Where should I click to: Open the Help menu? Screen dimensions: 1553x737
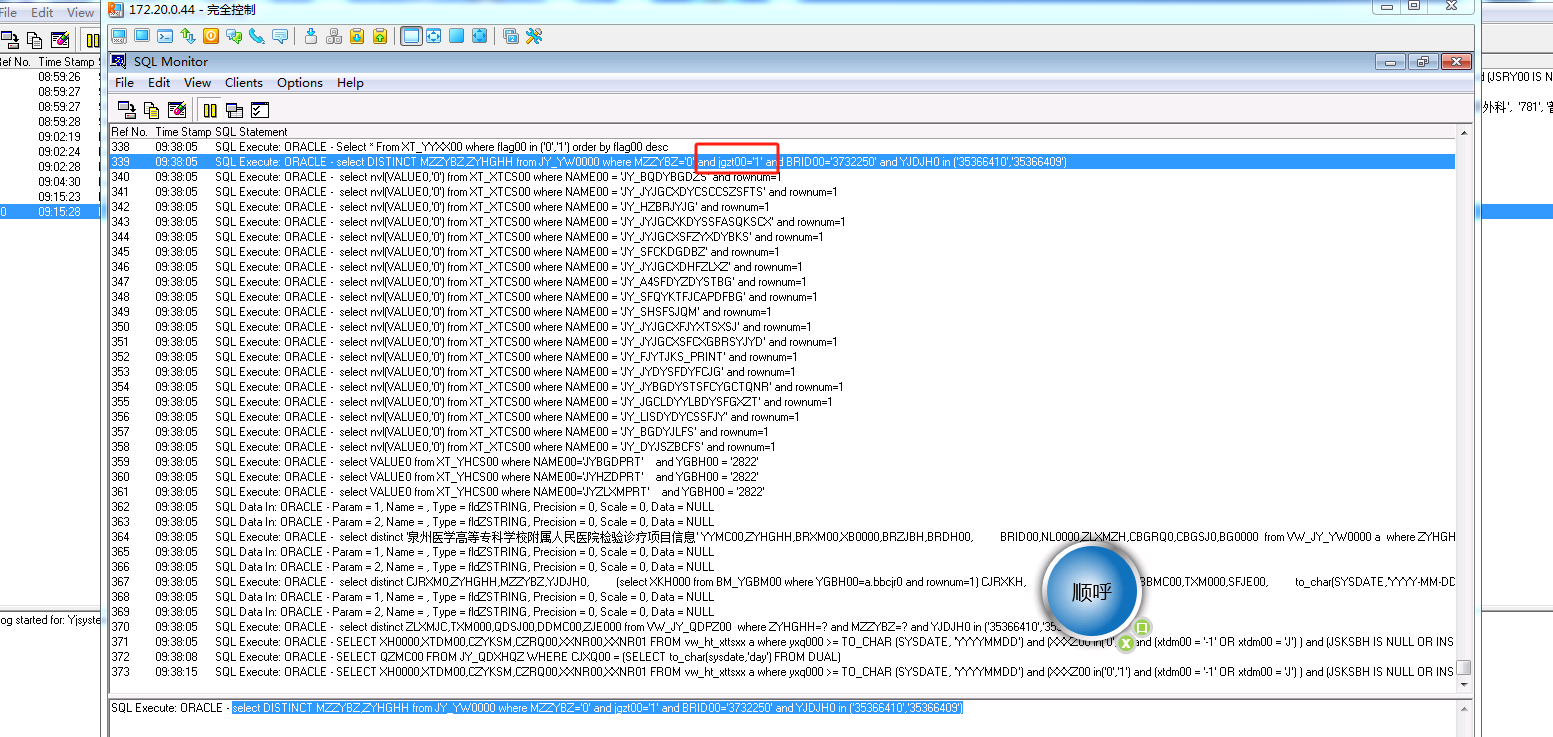pos(350,83)
